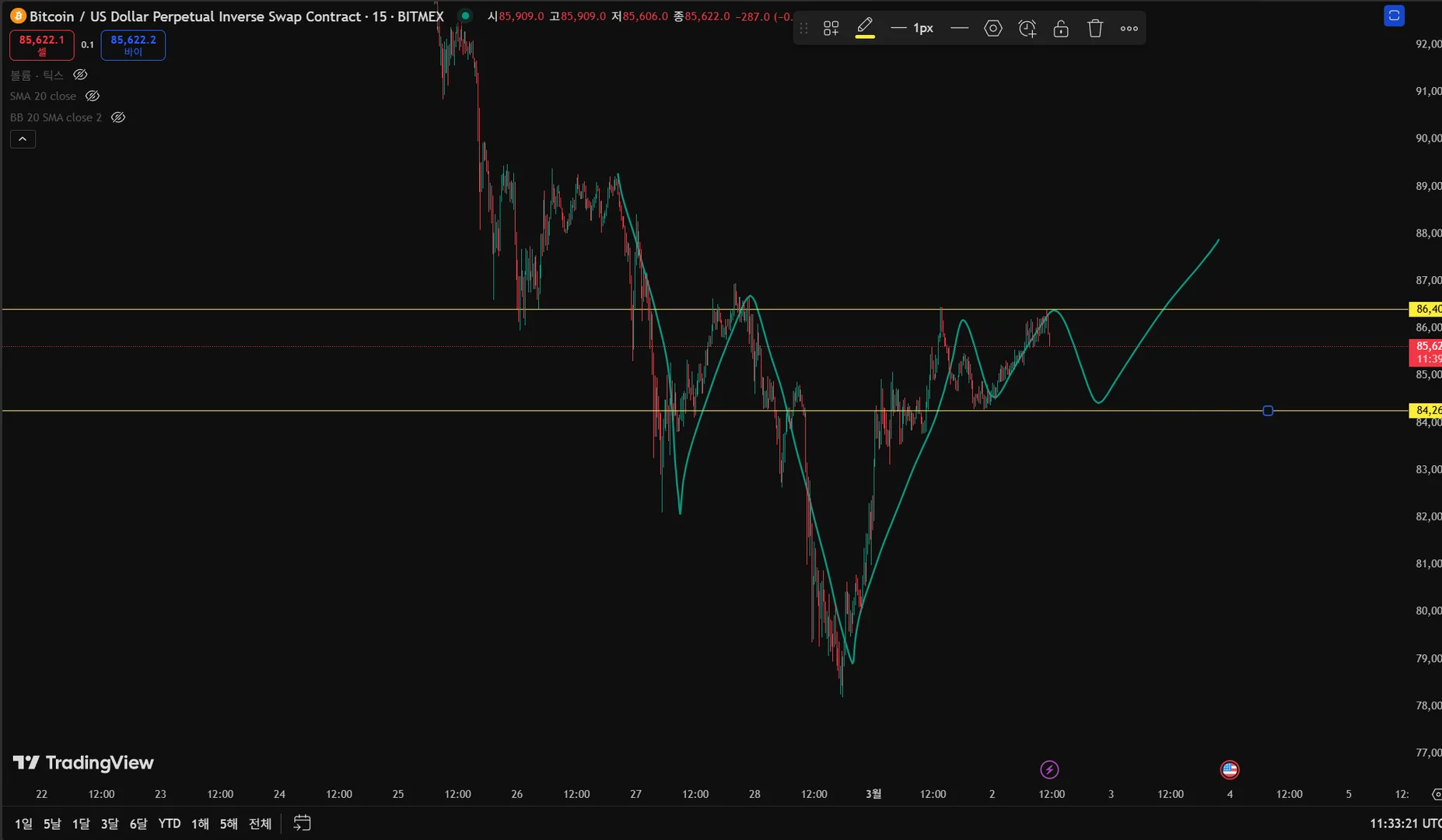Click the blue fullscreen chart icon
Screen dimensions: 1442x840
coord(1394,16)
